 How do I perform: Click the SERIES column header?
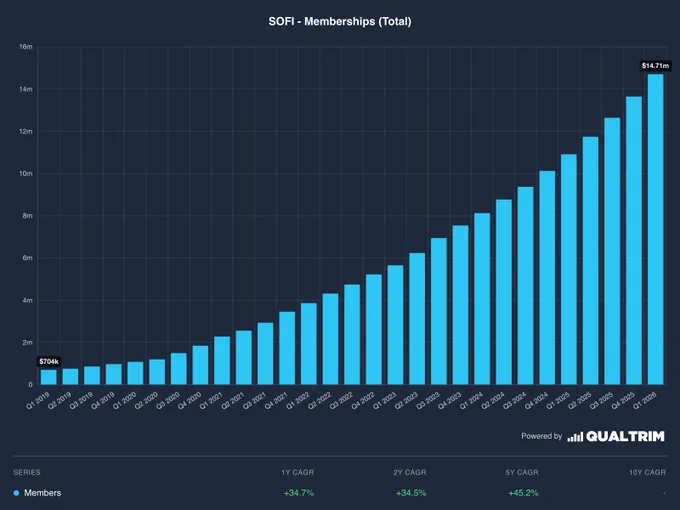tap(27, 472)
